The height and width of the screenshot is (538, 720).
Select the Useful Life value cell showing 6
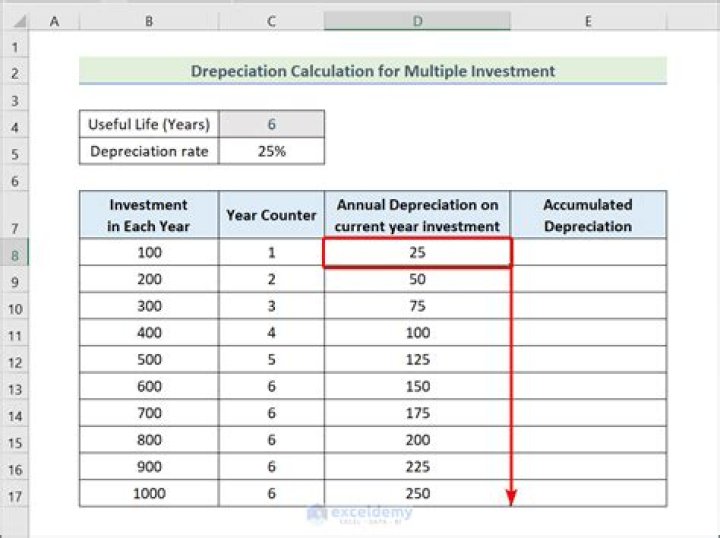point(271,125)
